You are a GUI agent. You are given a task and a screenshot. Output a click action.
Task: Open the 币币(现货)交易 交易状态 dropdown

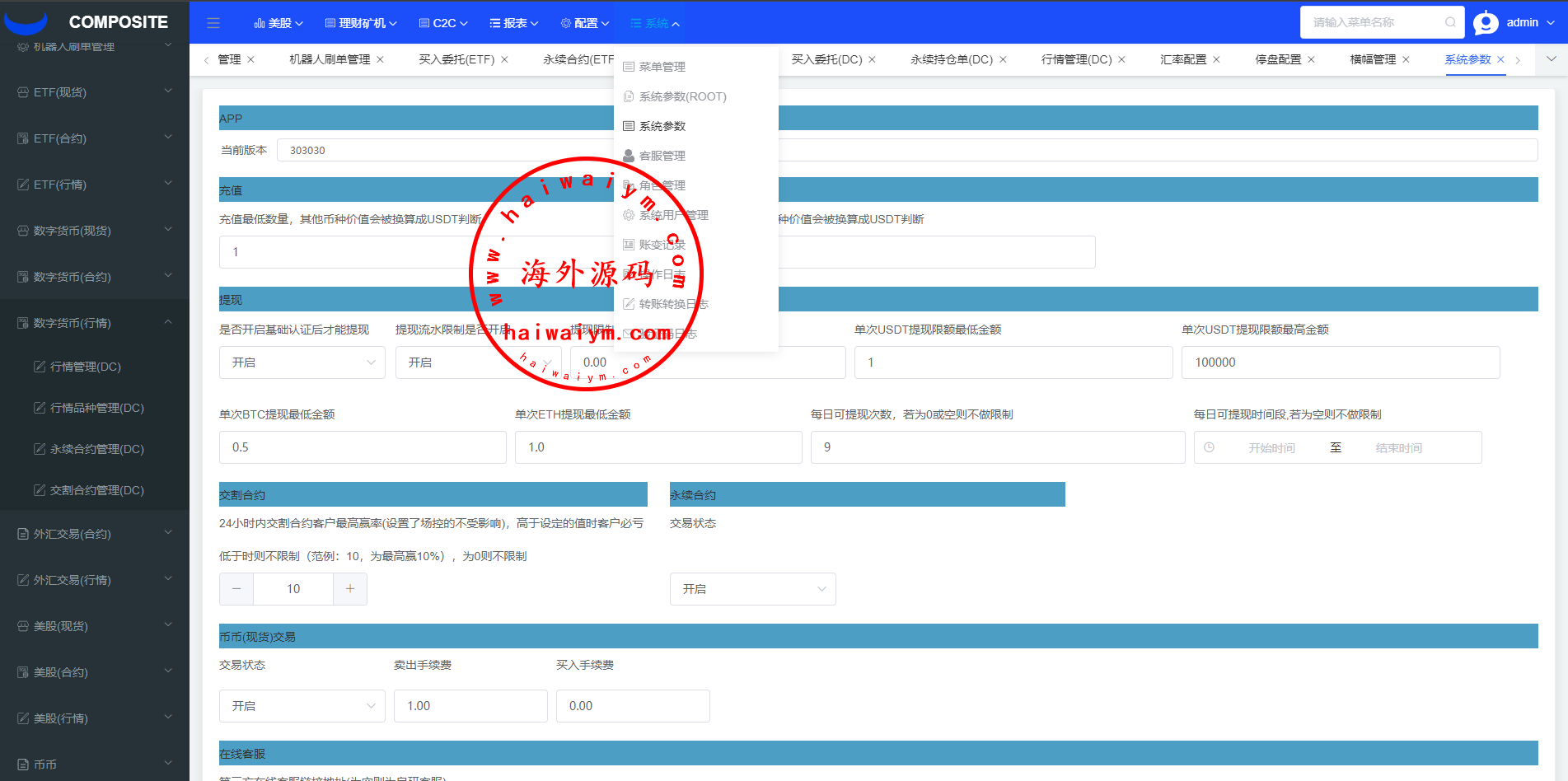[x=302, y=706]
